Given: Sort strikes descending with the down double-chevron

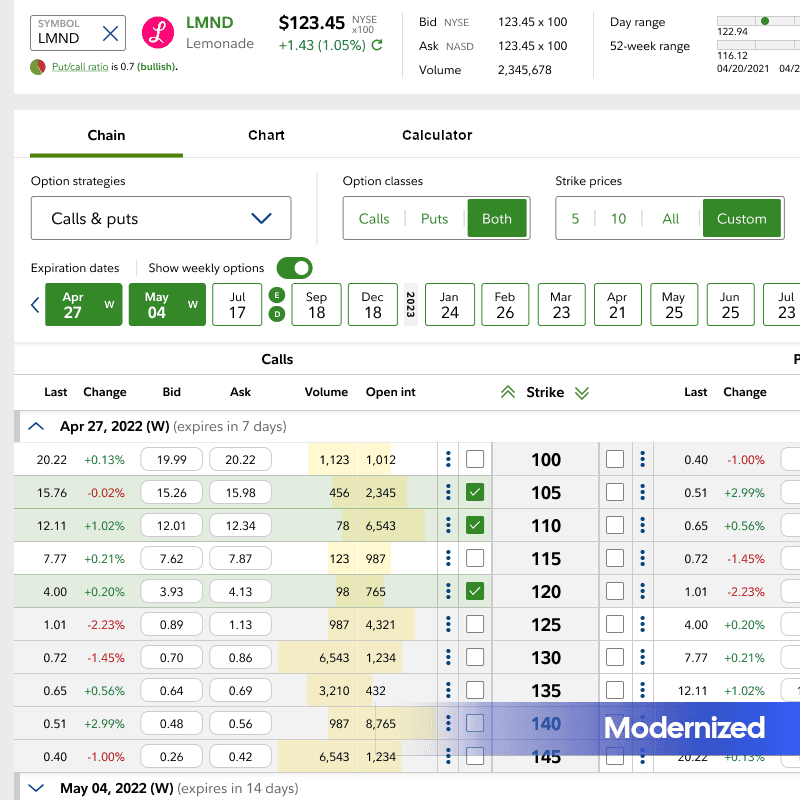Looking at the screenshot, I should (582, 392).
